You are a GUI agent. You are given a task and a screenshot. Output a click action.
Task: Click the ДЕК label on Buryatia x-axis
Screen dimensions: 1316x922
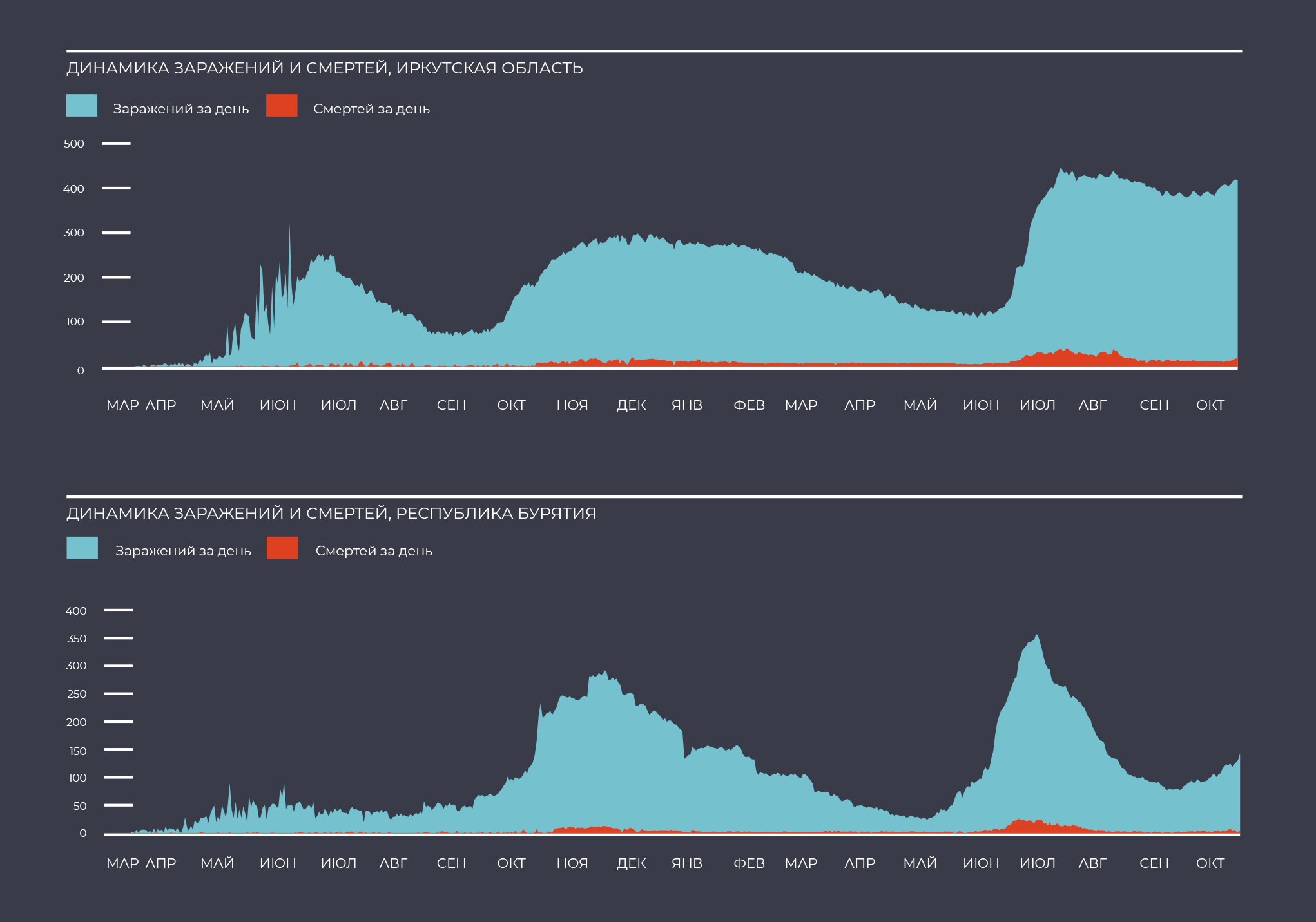(632, 863)
